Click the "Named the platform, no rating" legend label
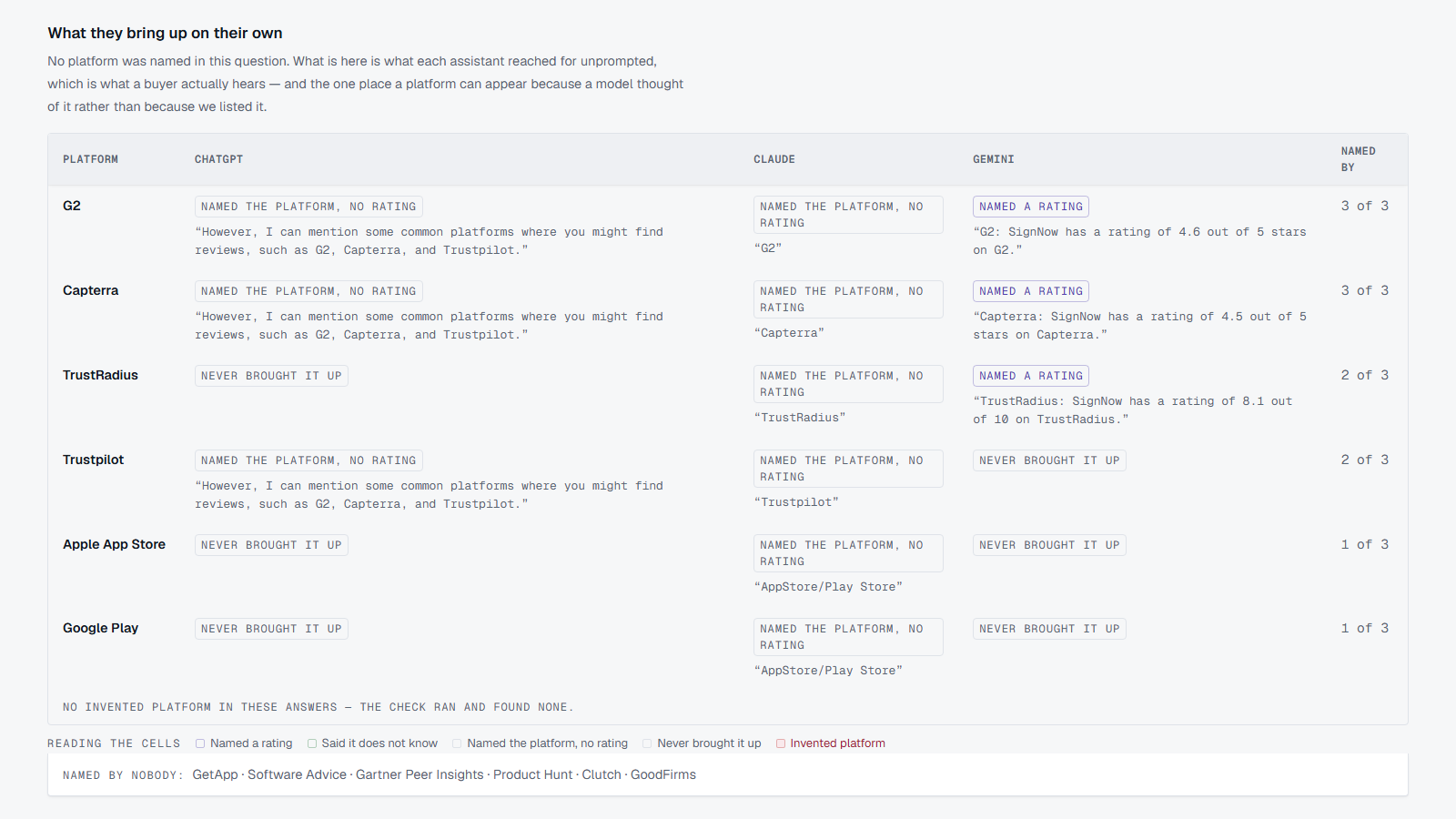The image size is (1456, 819). pos(548,743)
